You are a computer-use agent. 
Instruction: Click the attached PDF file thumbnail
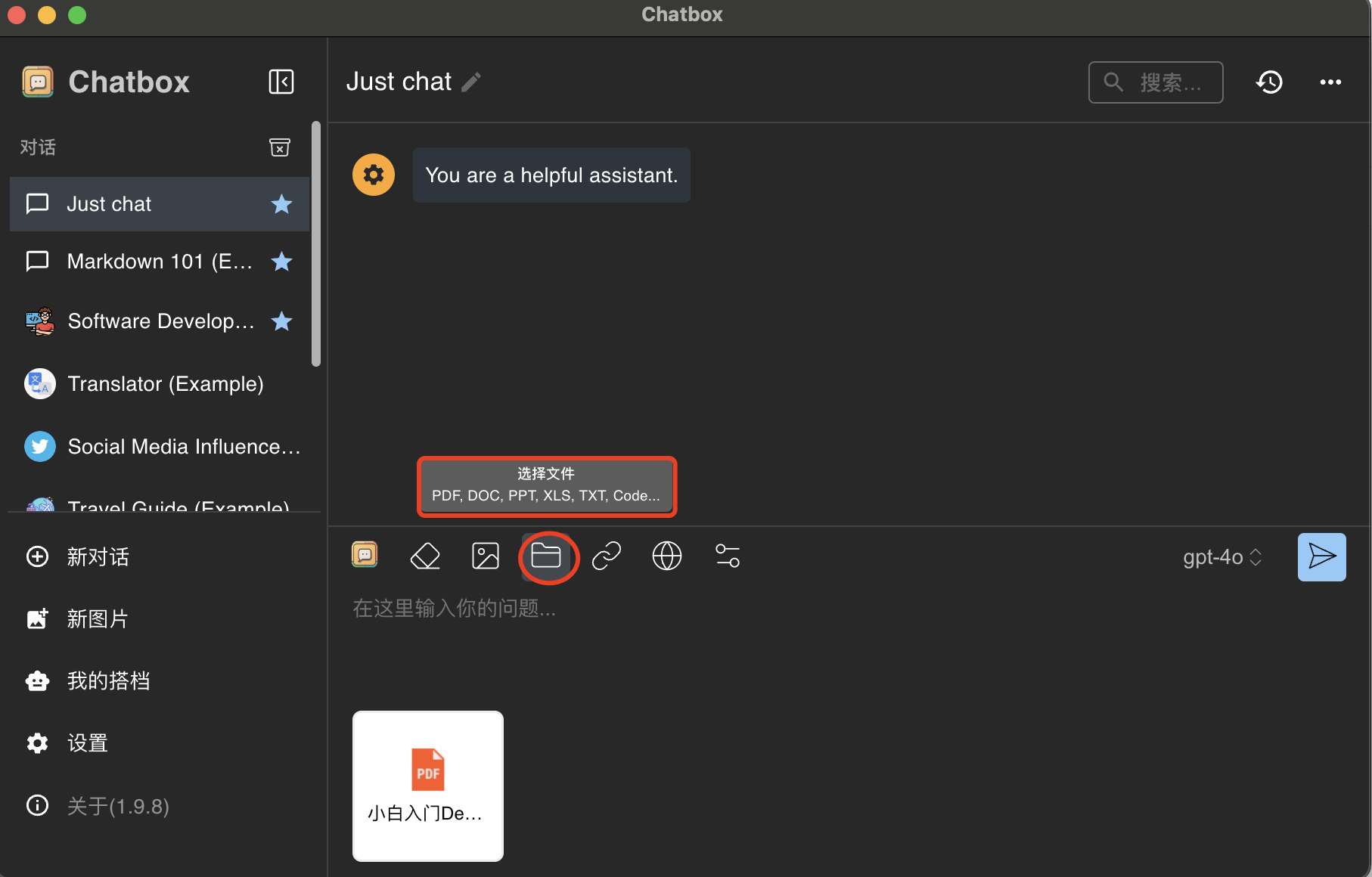[428, 786]
